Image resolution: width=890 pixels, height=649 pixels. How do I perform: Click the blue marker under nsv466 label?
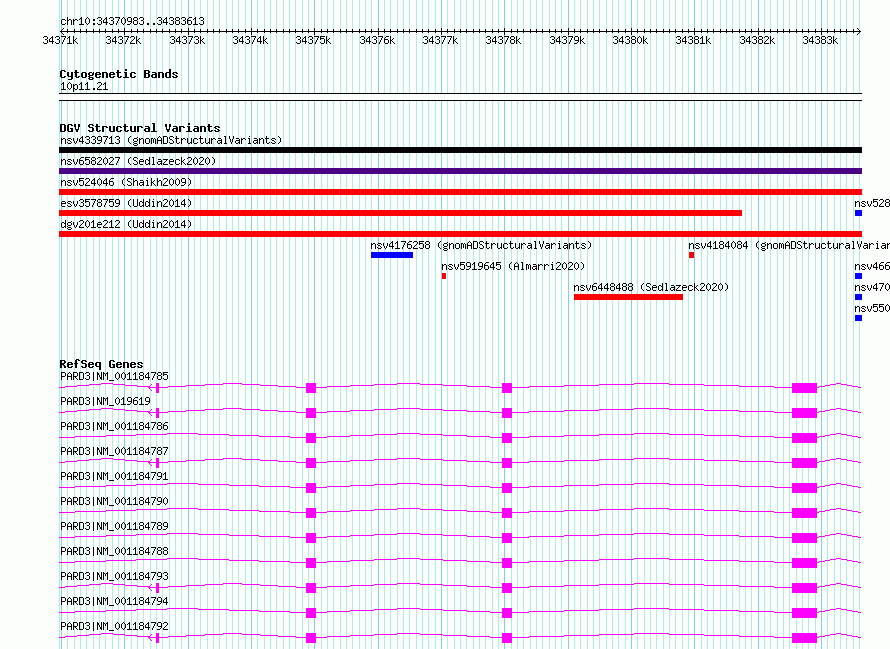(858, 276)
